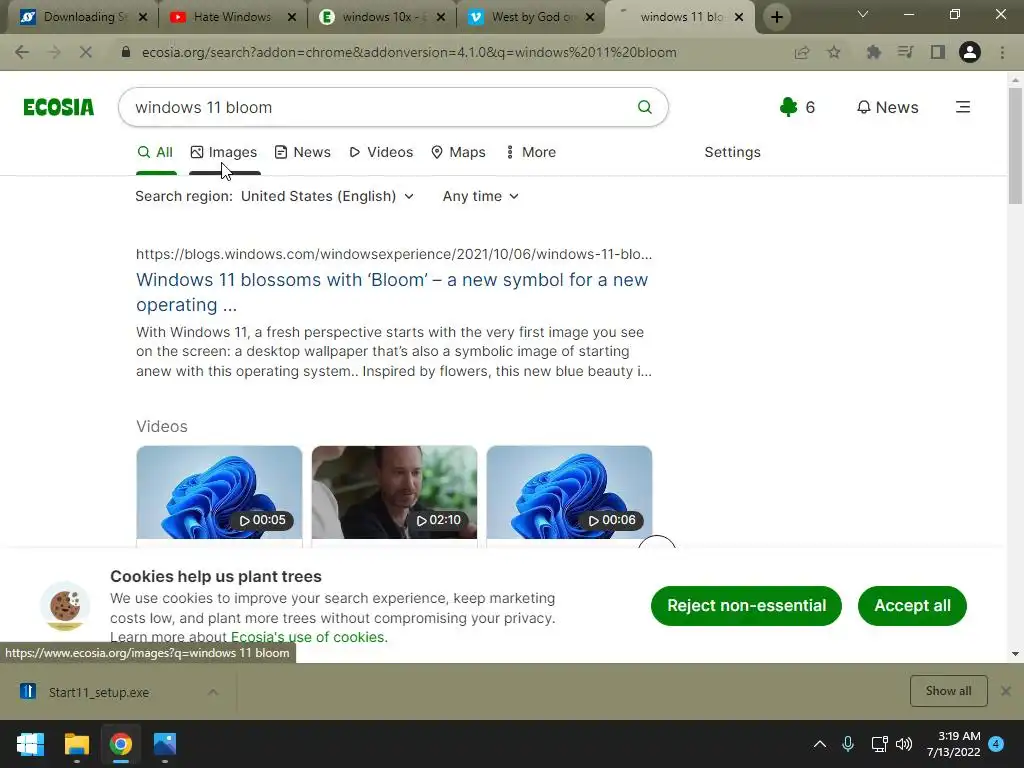Open the notification badge showing 4
The image size is (1024, 768).
(996, 744)
